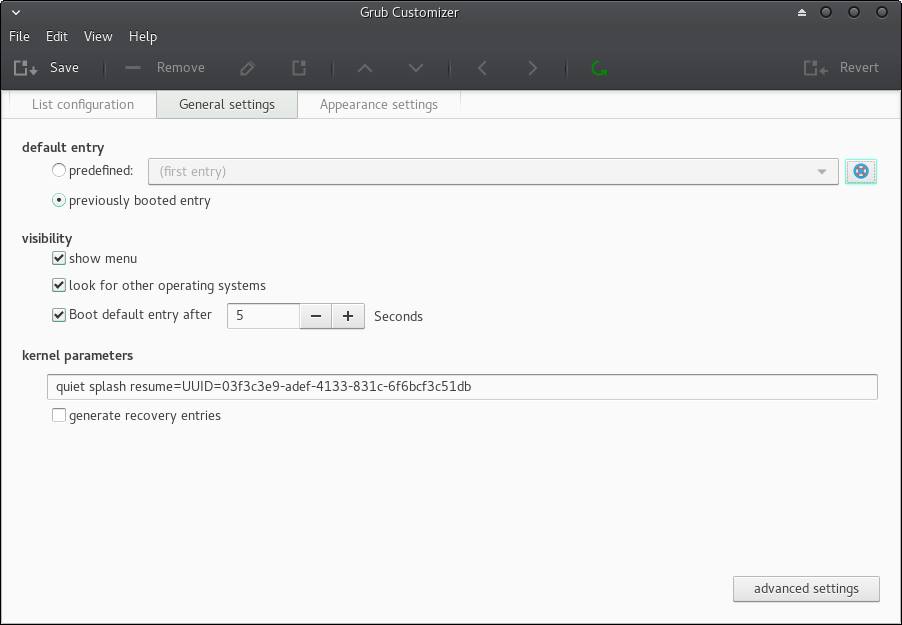Decrease boot timeout with minus button
902x625 pixels.
click(x=316, y=316)
